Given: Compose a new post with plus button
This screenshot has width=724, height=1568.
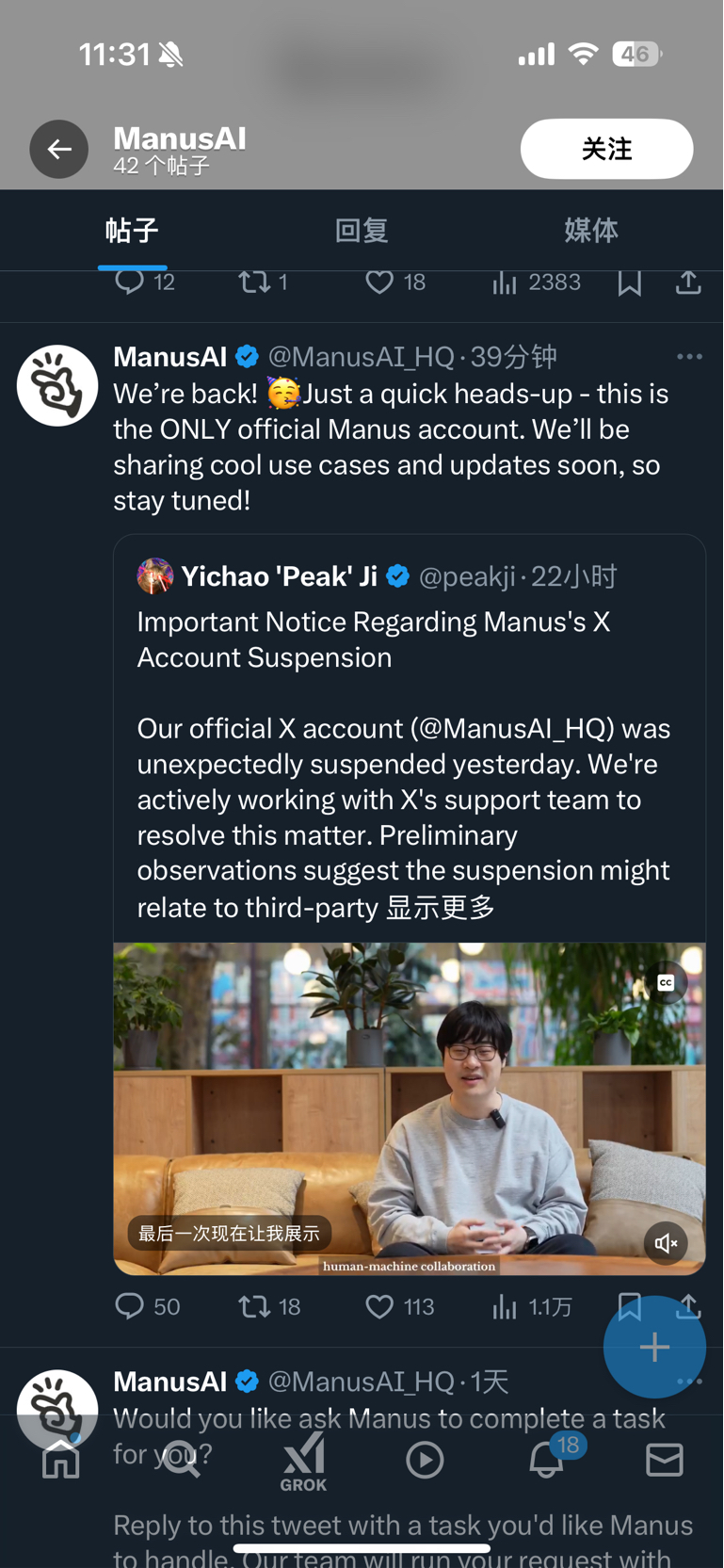Looking at the screenshot, I should [654, 1347].
